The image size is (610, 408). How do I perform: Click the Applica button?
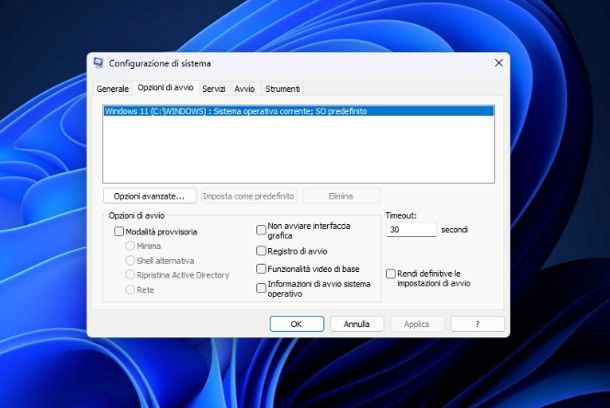coord(416,324)
